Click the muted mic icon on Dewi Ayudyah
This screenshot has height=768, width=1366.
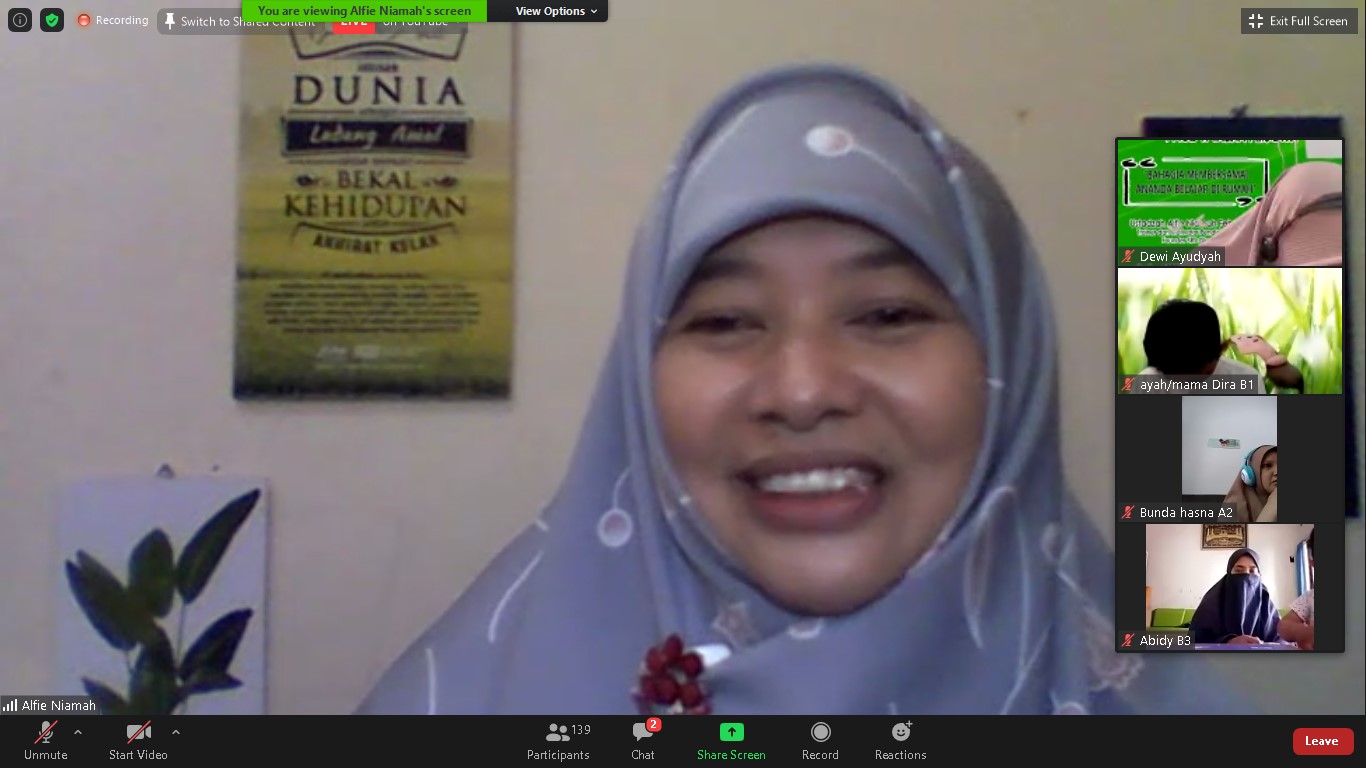point(1129,257)
